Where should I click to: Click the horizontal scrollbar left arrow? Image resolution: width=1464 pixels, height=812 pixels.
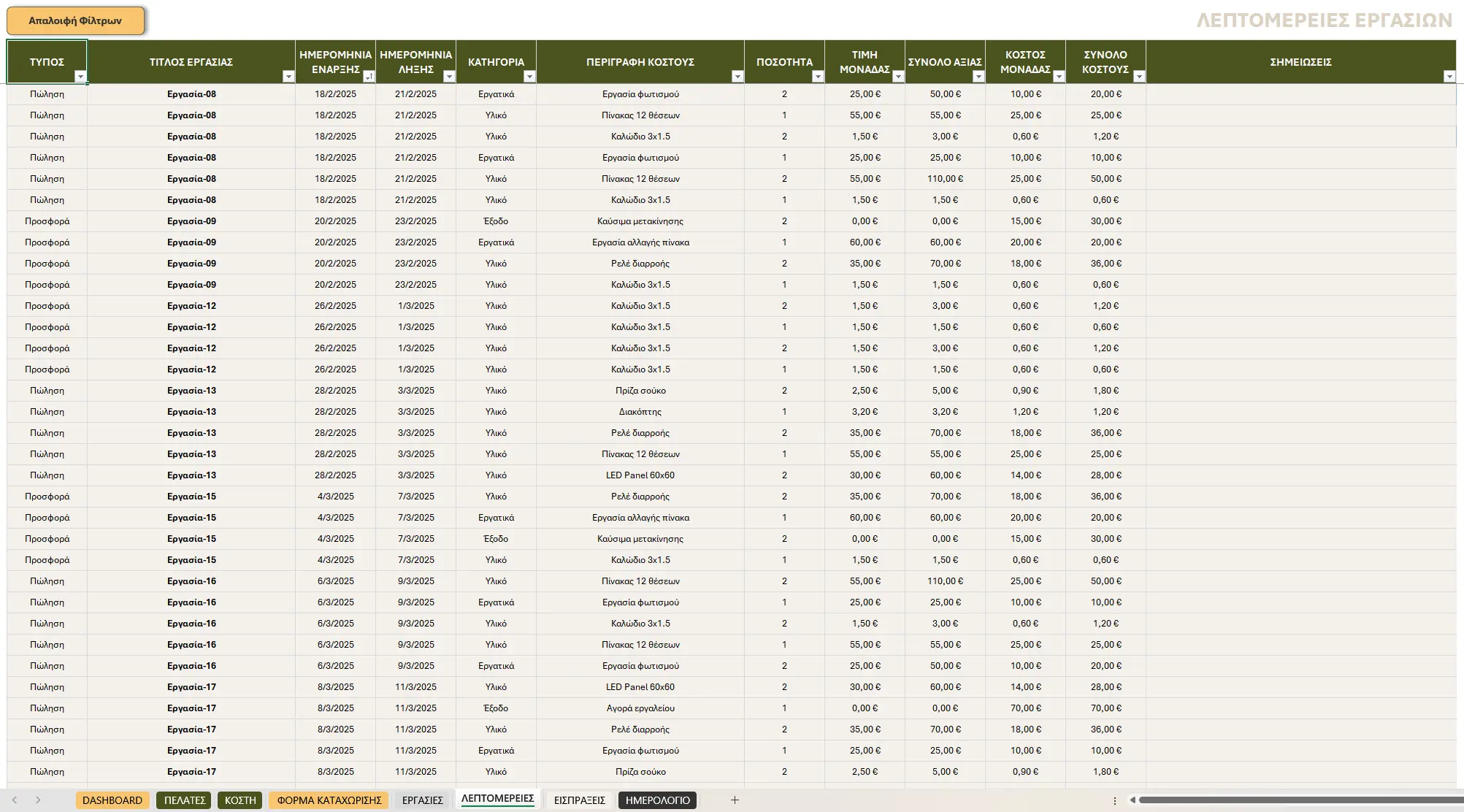pos(1133,800)
